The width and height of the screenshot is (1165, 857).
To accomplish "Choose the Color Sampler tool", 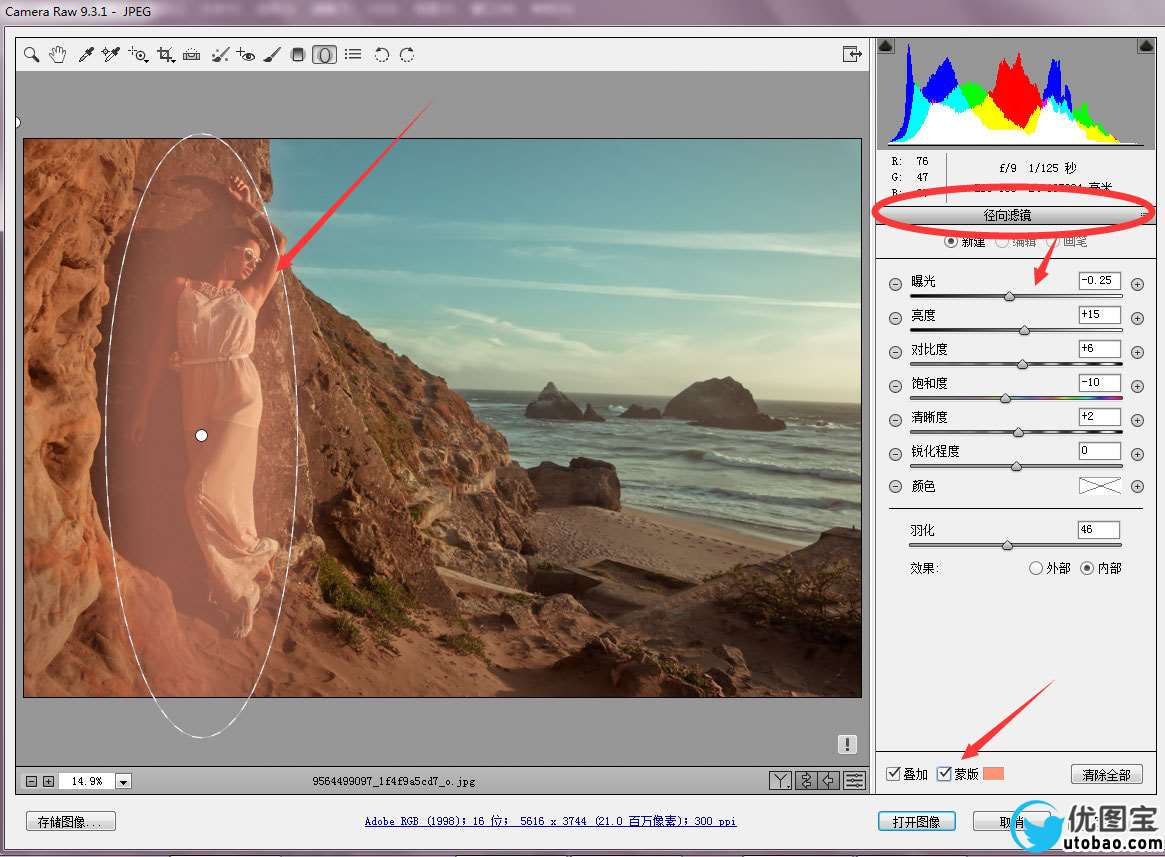I will point(111,54).
